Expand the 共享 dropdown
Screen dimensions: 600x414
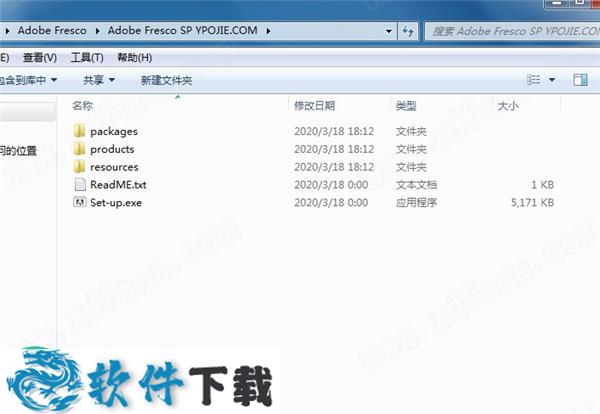[x=98, y=79]
